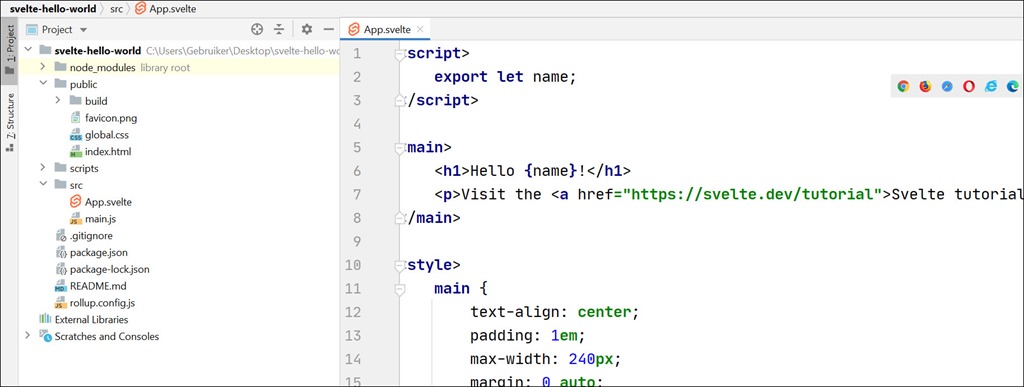
Task: Collapse all with the Project toolbar icon
Action: pos(279,29)
